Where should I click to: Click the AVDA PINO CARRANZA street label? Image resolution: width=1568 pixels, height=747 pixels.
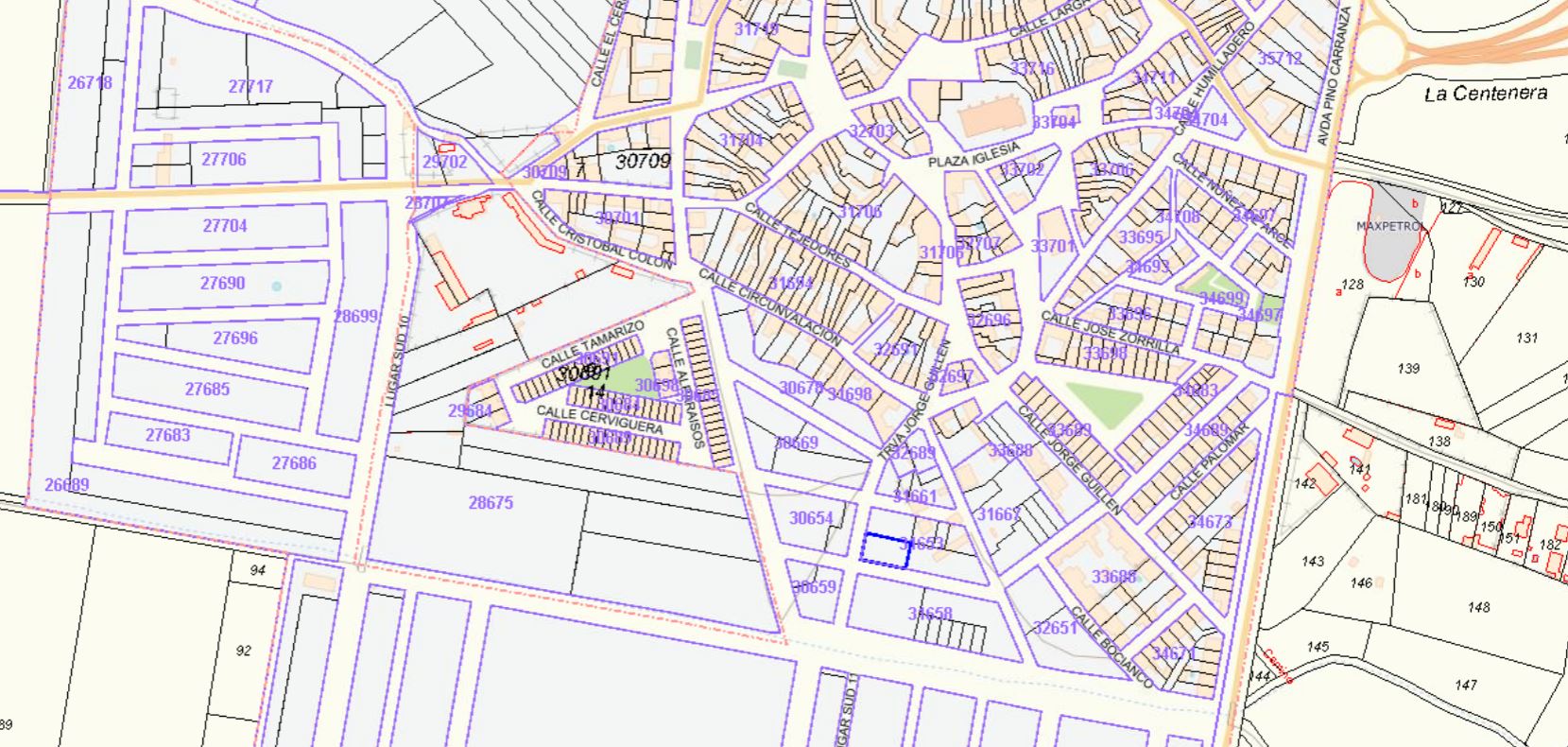1335,78
